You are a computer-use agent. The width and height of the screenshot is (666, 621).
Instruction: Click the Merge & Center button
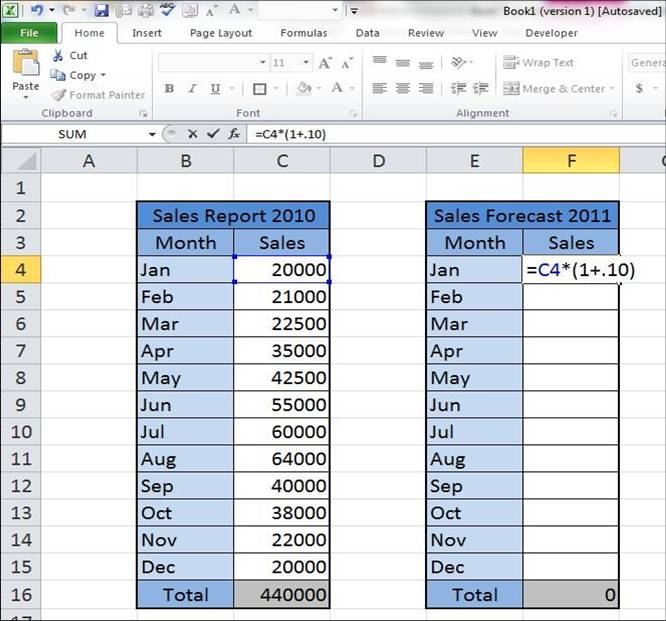coord(554,88)
